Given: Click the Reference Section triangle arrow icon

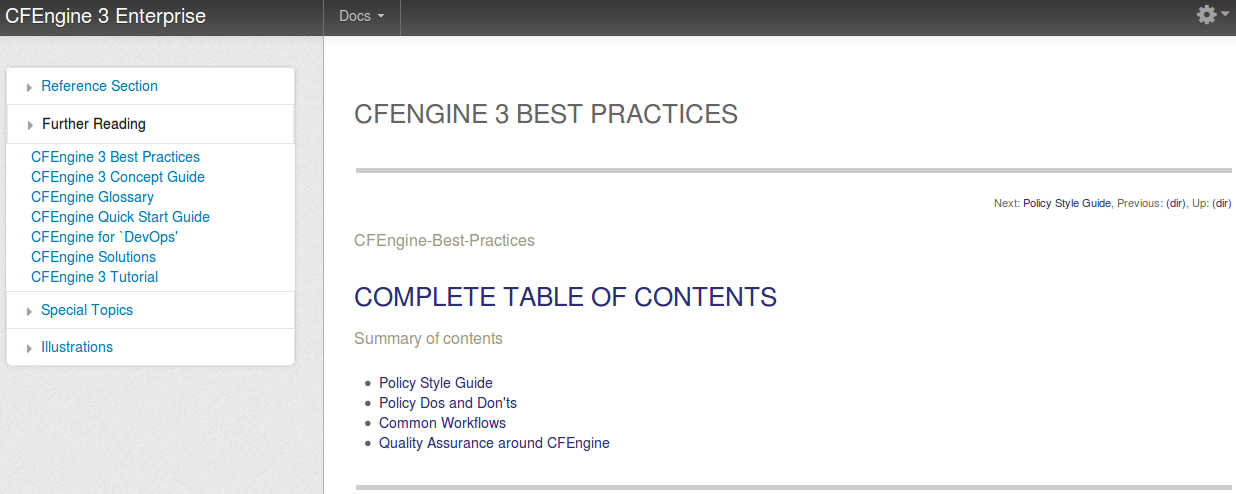Looking at the screenshot, I should click(30, 88).
